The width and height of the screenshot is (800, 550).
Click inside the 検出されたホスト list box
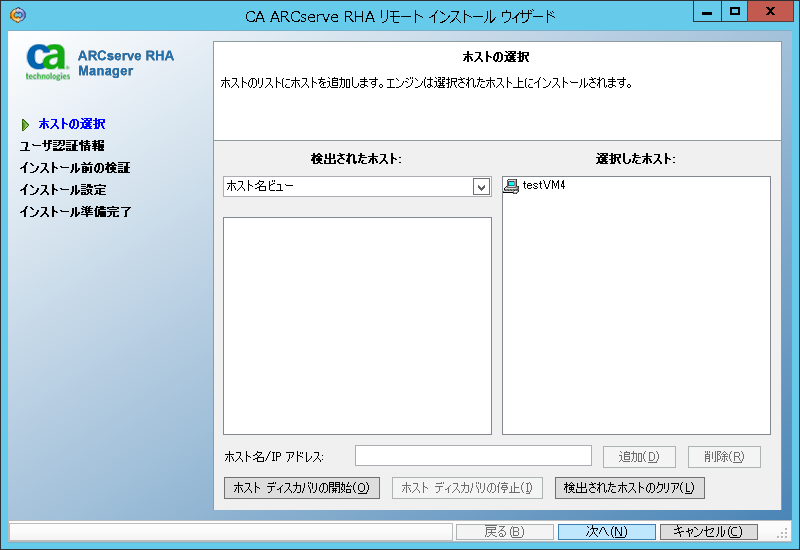click(358, 326)
